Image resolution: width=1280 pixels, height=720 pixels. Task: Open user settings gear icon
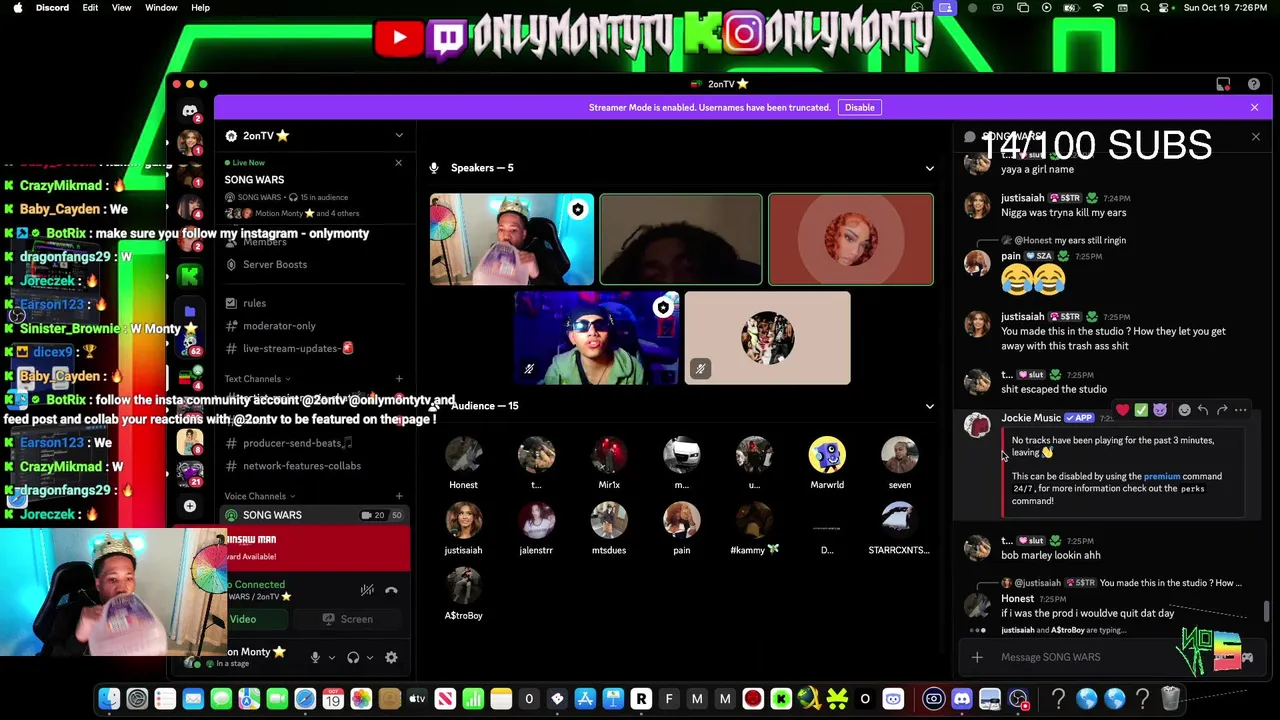click(x=391, y=657)
